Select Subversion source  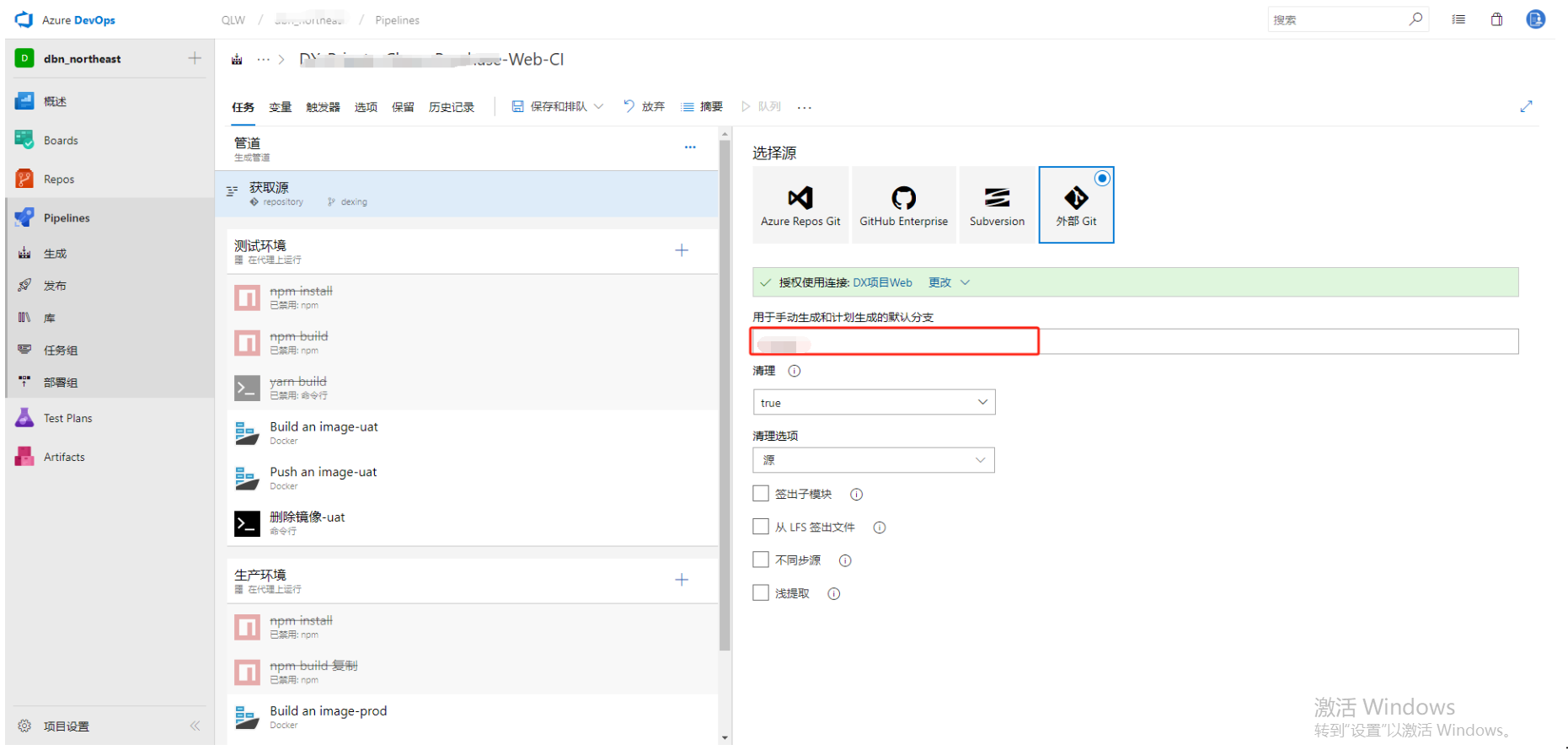point(997,205)
